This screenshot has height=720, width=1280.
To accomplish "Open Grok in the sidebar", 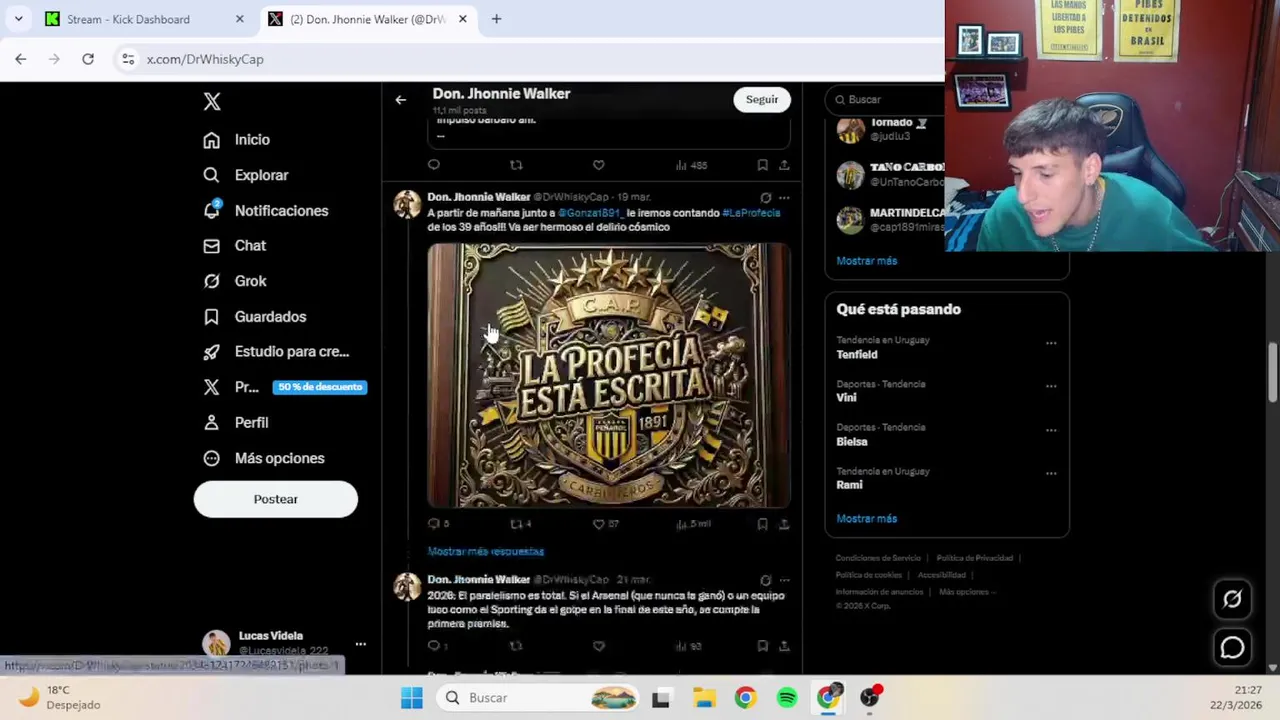I will pos(235,281).
